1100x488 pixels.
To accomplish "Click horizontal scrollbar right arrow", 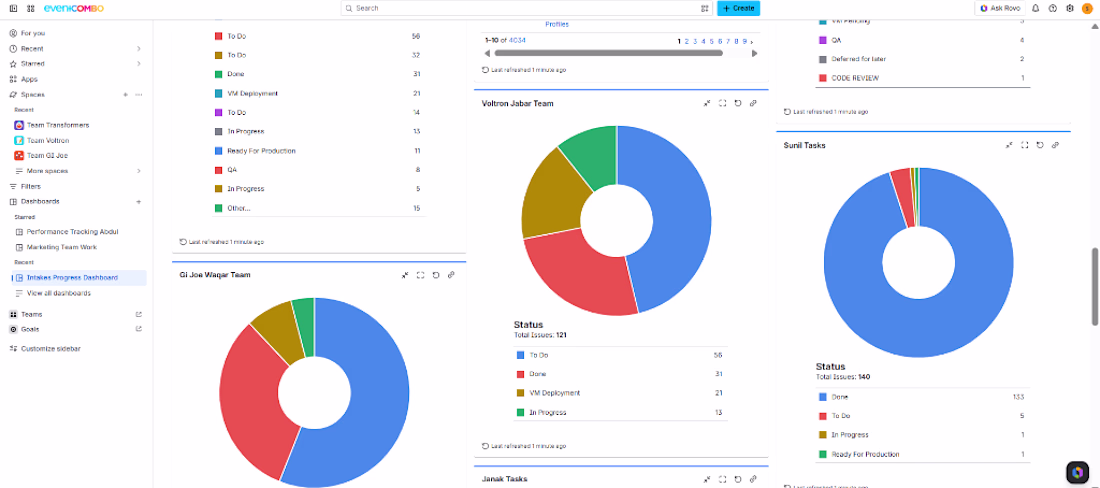I will 754,53.
